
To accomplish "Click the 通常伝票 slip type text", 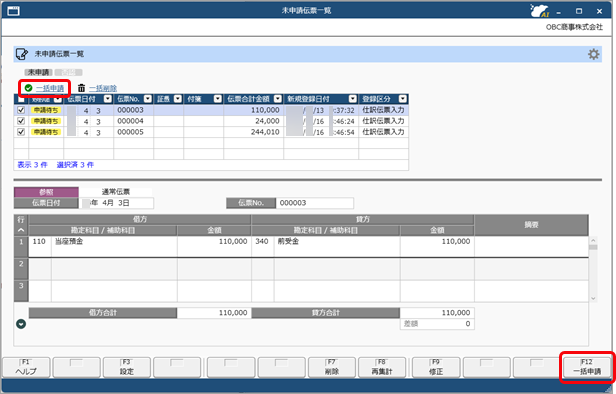I will pyautogui.click(x=116, y=192).
